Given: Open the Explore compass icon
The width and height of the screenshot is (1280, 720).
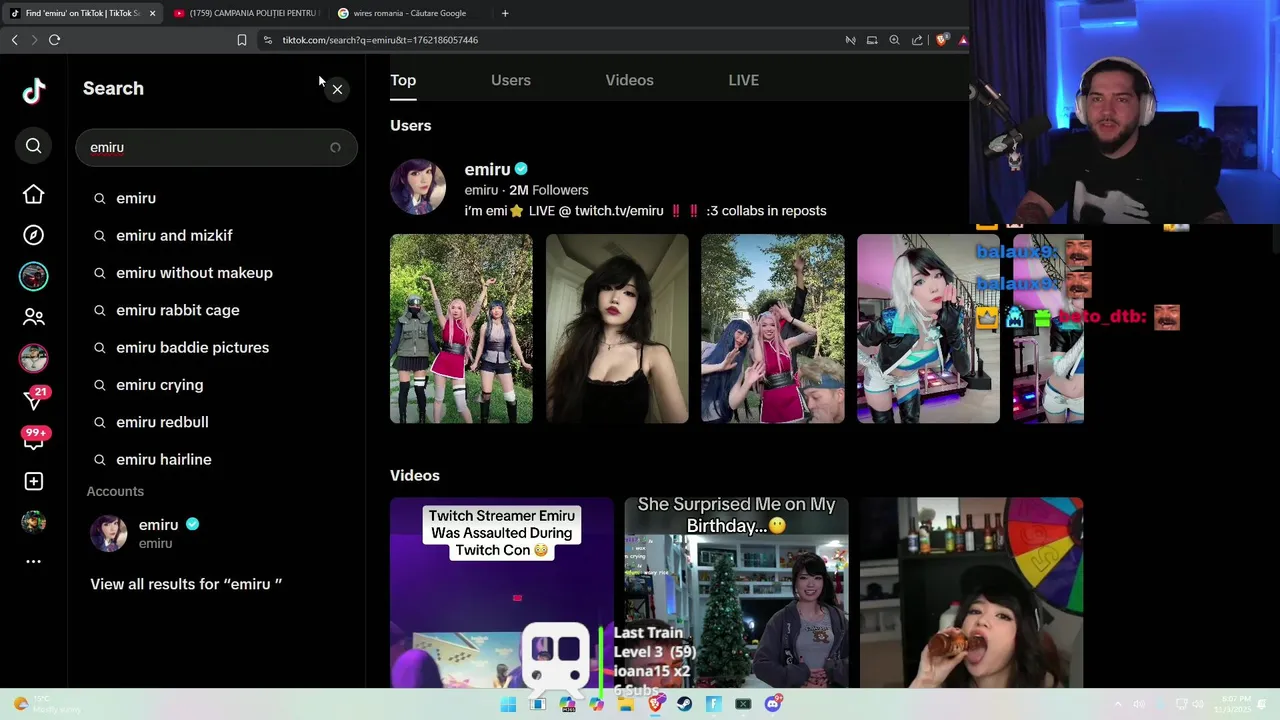Looking at the screenshot, I should [x=33, y=235].
